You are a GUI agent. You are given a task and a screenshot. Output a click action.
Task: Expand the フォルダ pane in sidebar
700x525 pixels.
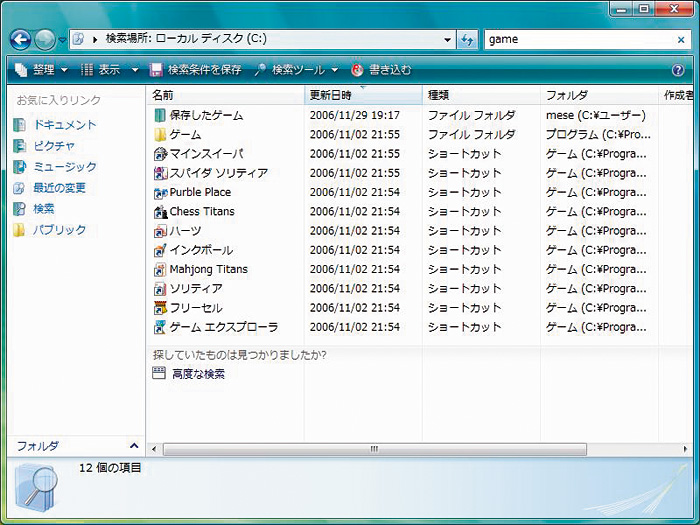(134, 446)
